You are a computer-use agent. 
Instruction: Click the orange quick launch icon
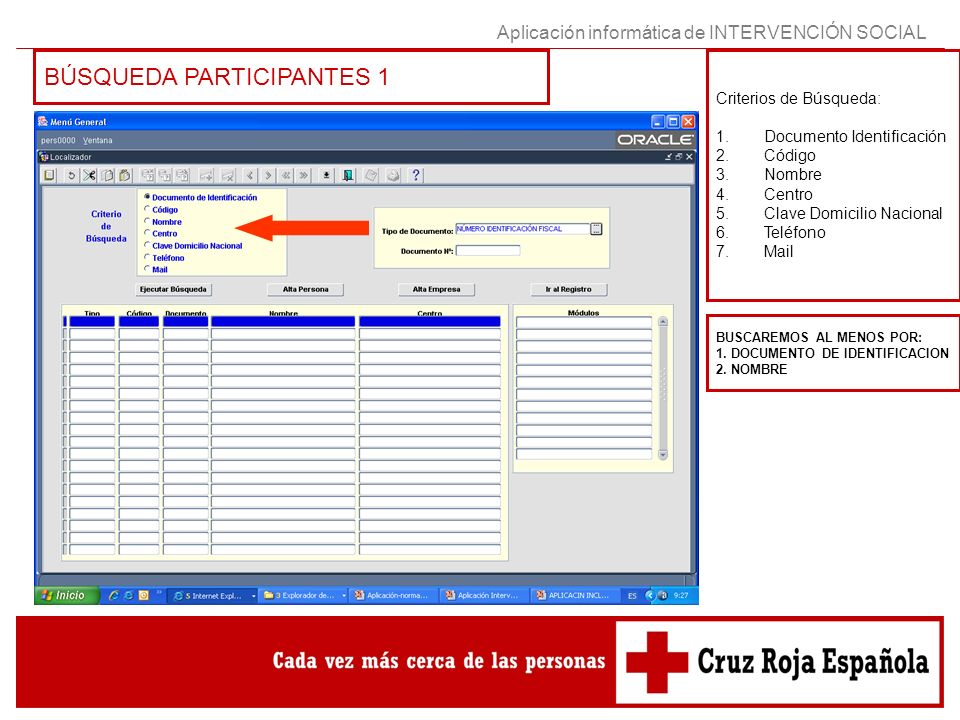pos(143,595)
